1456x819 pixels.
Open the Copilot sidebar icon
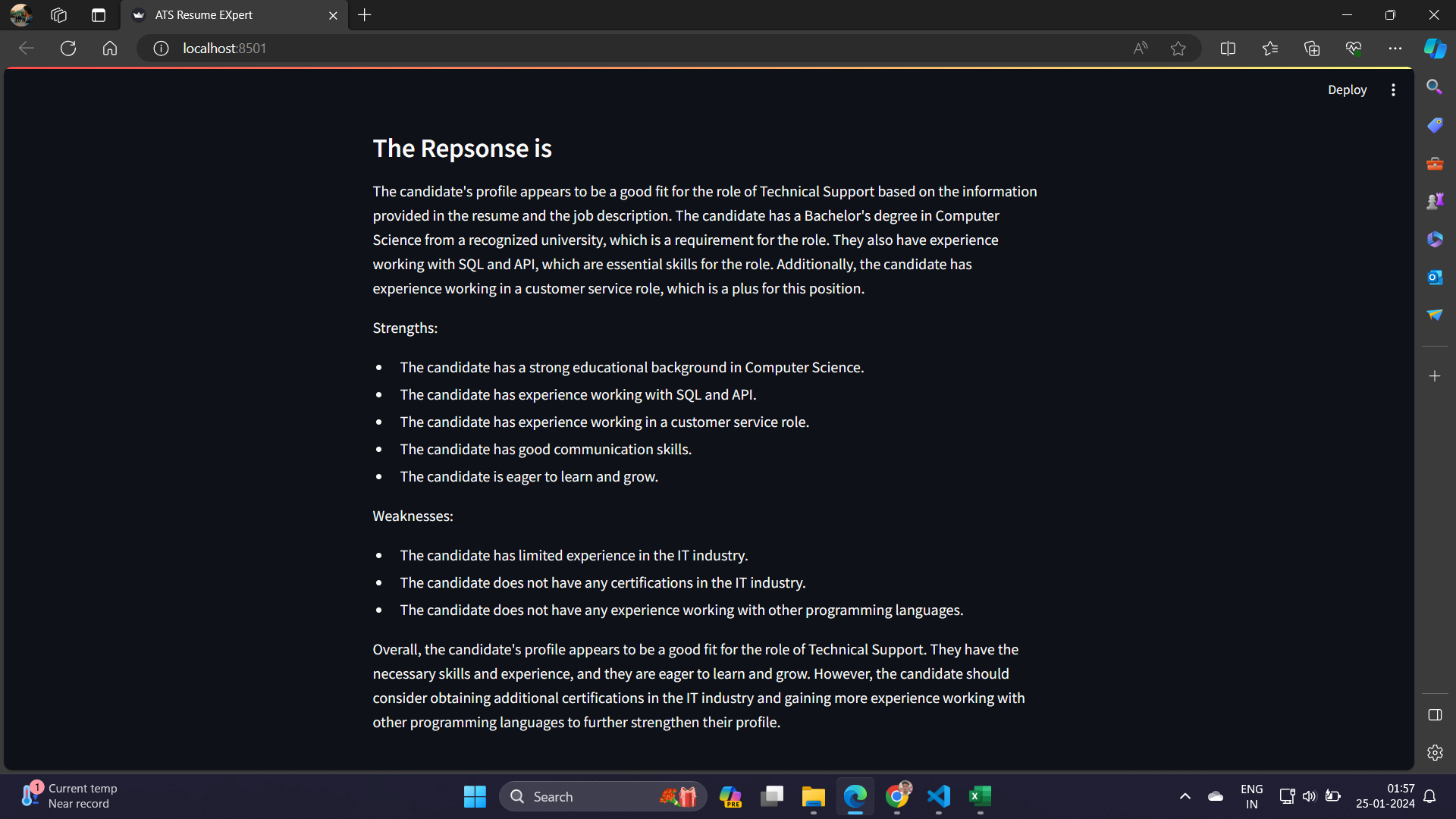[1434, 49]
